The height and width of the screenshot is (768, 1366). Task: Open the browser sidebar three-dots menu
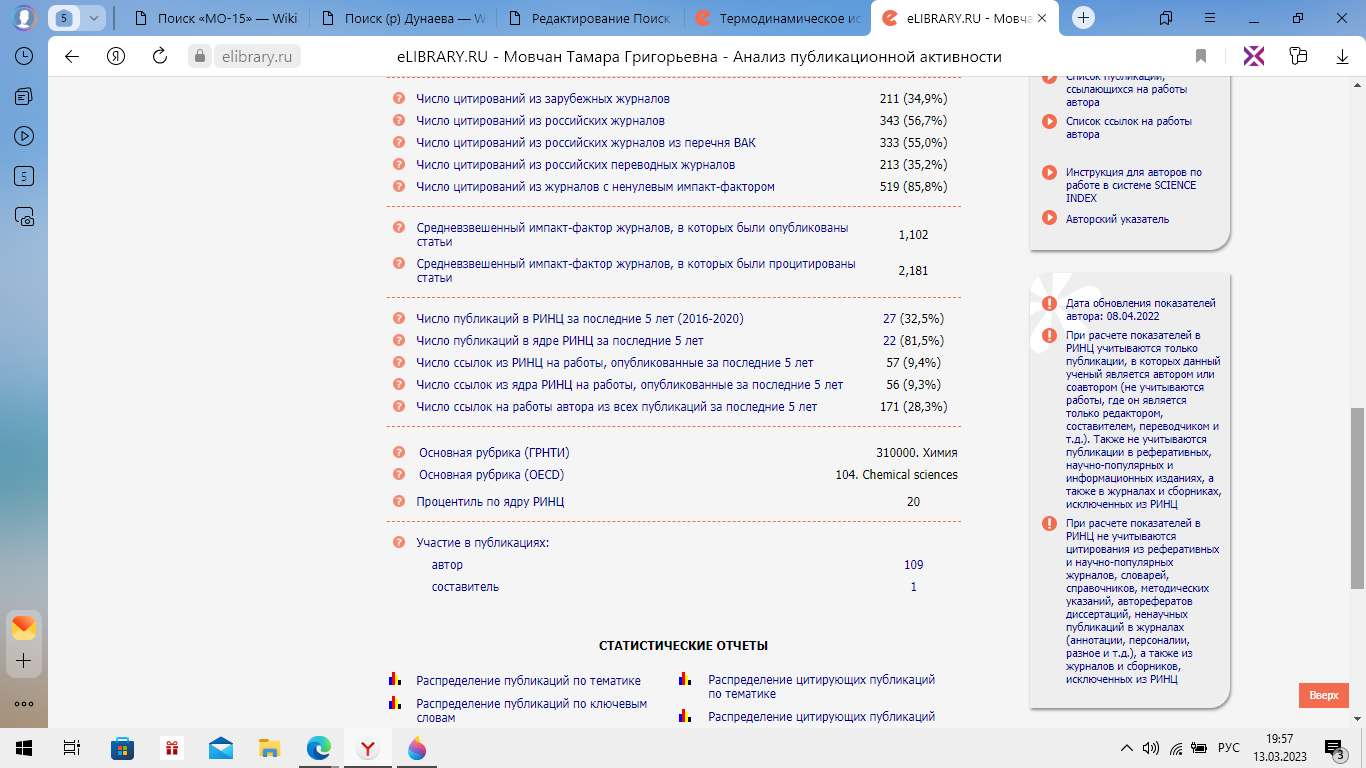(x=24, y=703)
